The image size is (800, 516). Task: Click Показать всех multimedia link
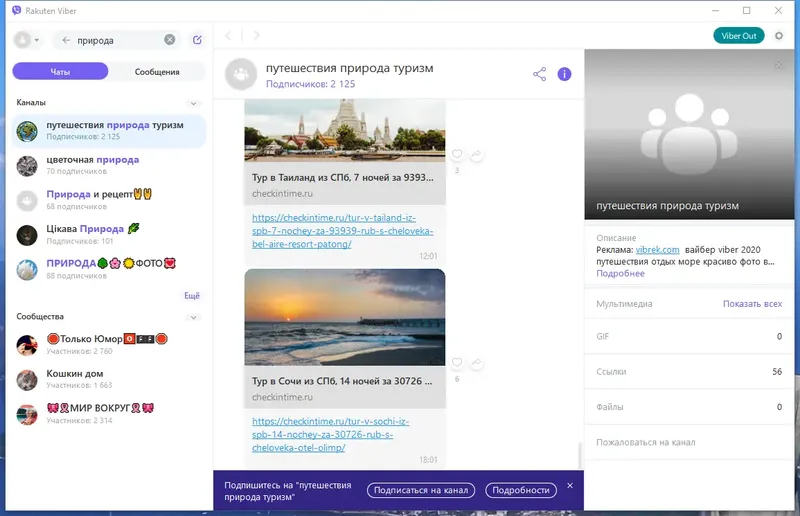[x=752, y=304]
